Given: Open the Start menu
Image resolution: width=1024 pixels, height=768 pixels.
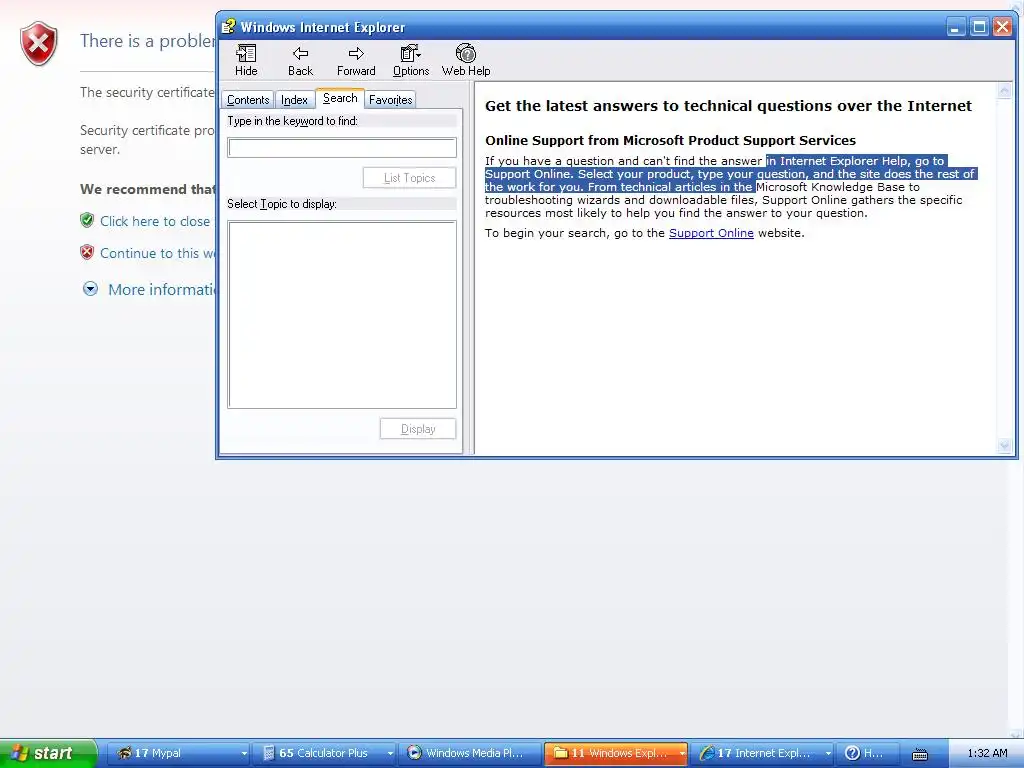Looking at the screenshot, I should click(48, 753).
